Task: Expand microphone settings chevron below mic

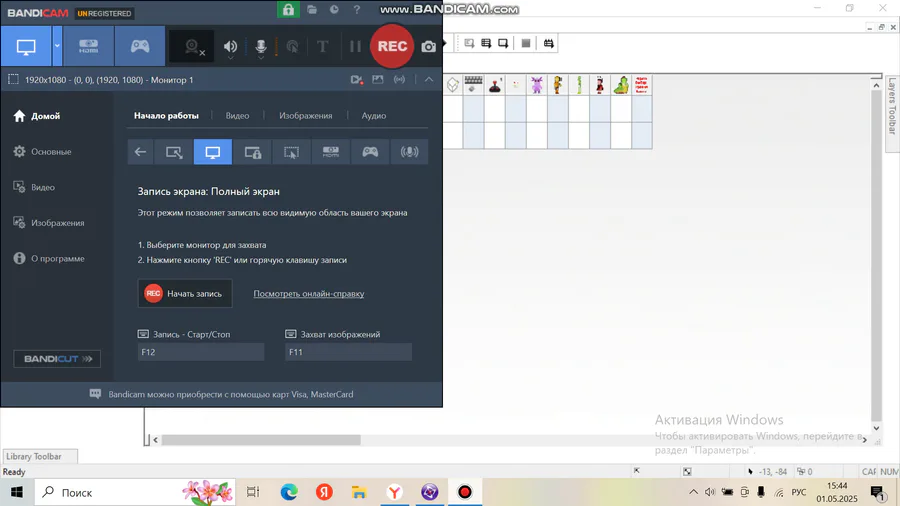Action: tap(261, 58)
